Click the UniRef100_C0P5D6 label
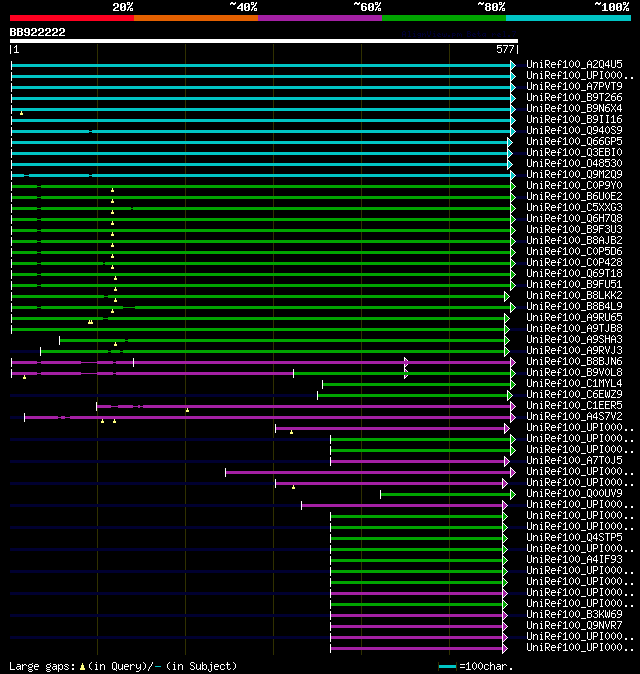640x674 pixels. 574,251
